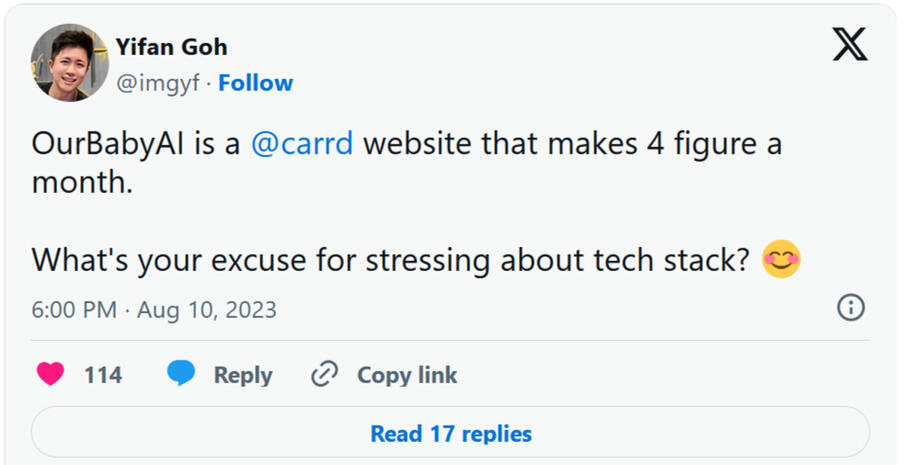Open the tweet info icon
The image size is (924, 465).
(x=850, y=308)
